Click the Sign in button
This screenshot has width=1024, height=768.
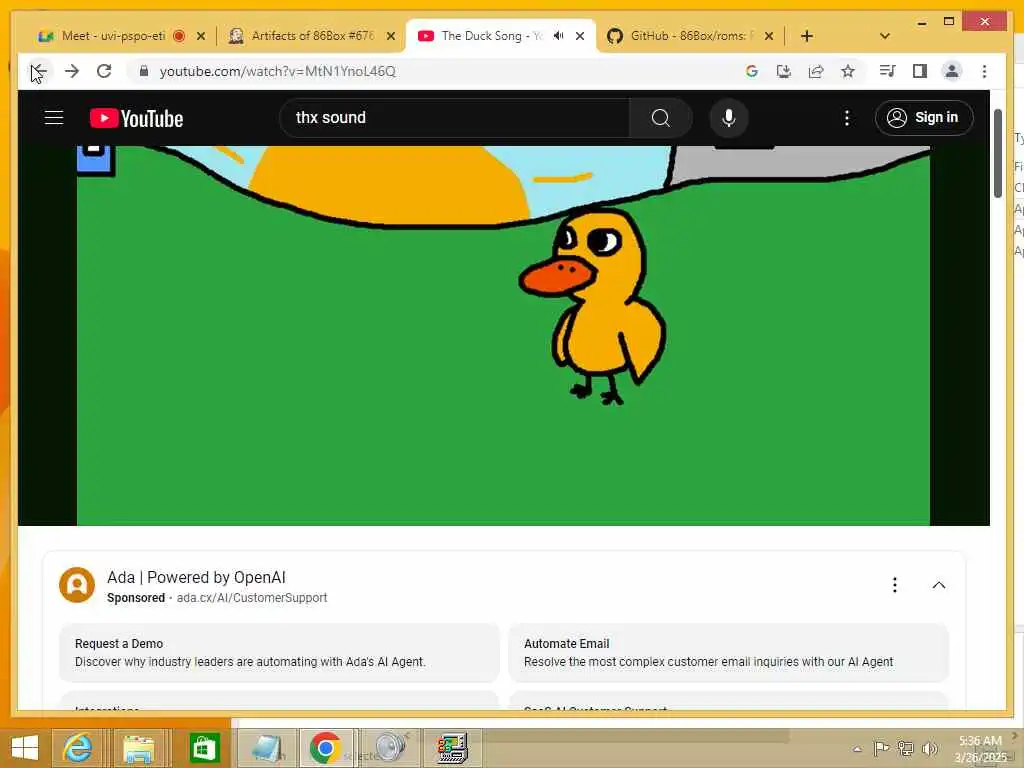tap(923, 118)
